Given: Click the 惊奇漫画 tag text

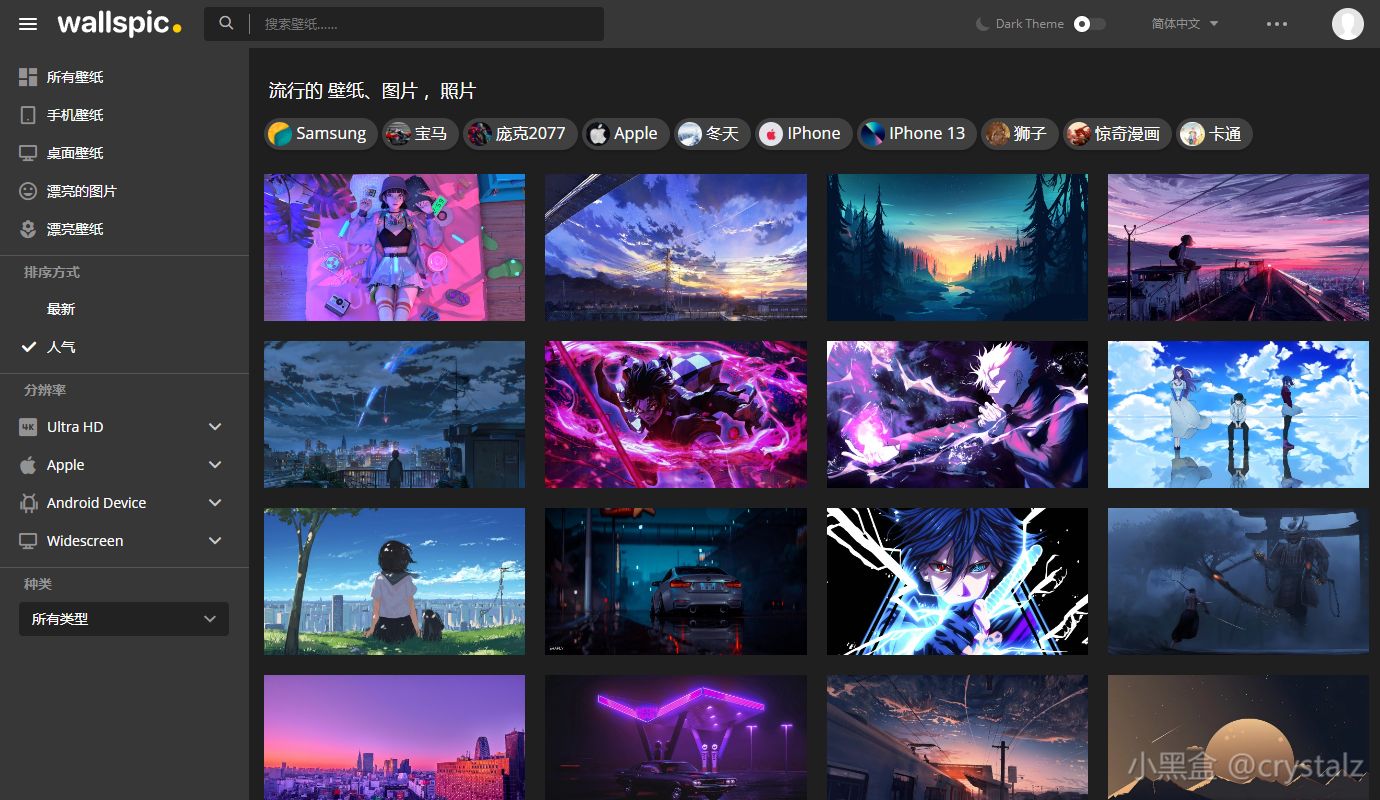Looking at the screenshot, I should pos(1127,134).
